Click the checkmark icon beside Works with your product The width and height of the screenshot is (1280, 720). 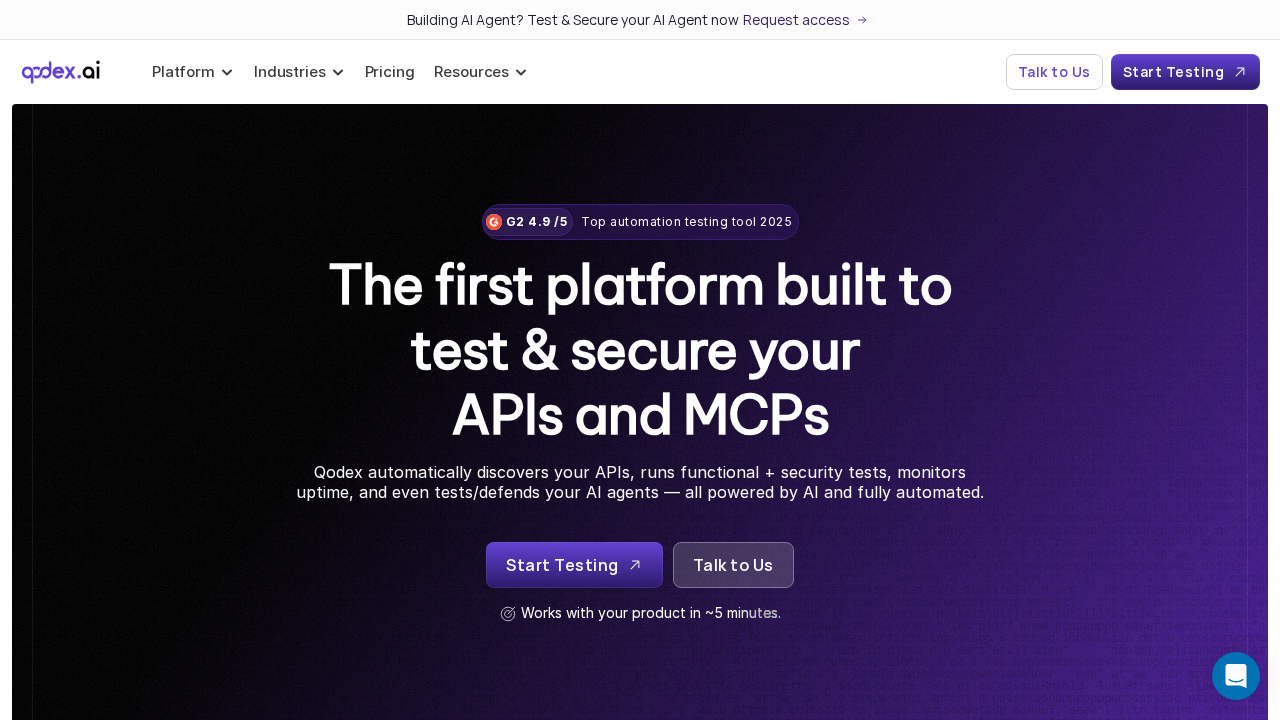[508, 613]
